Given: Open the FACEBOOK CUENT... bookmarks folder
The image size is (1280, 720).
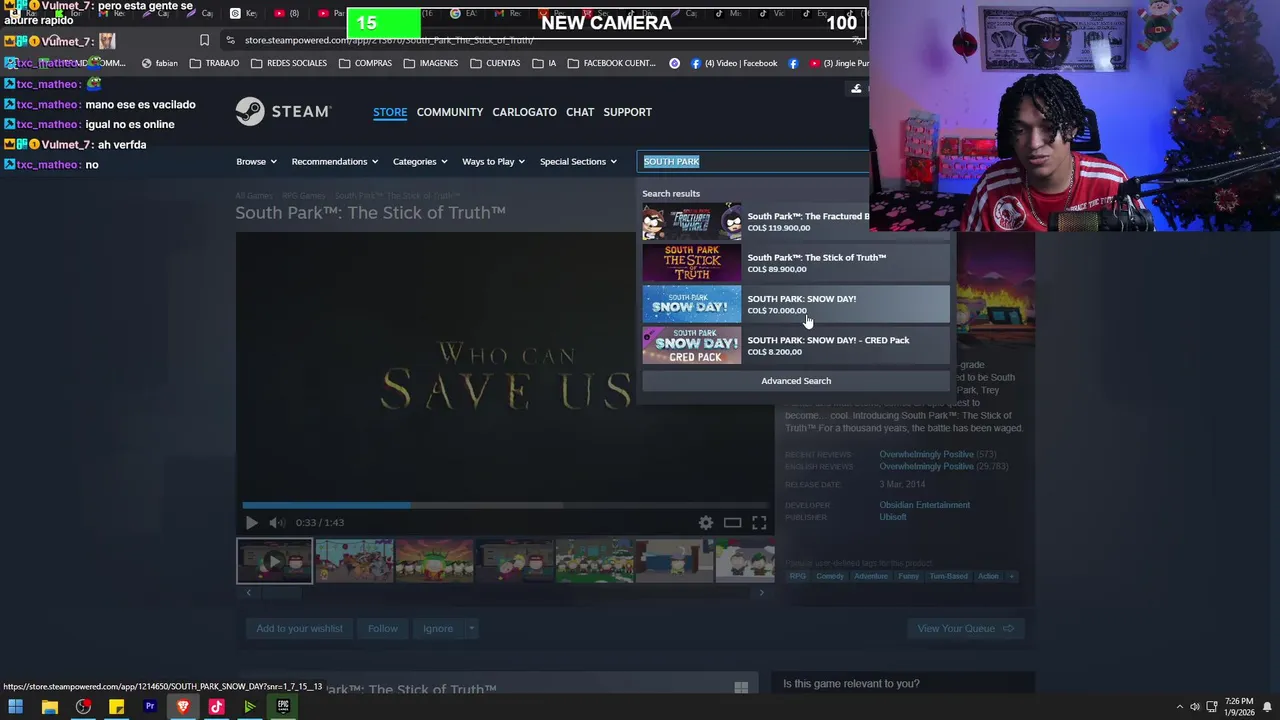Looking at the screenshot, I should 611,63.
